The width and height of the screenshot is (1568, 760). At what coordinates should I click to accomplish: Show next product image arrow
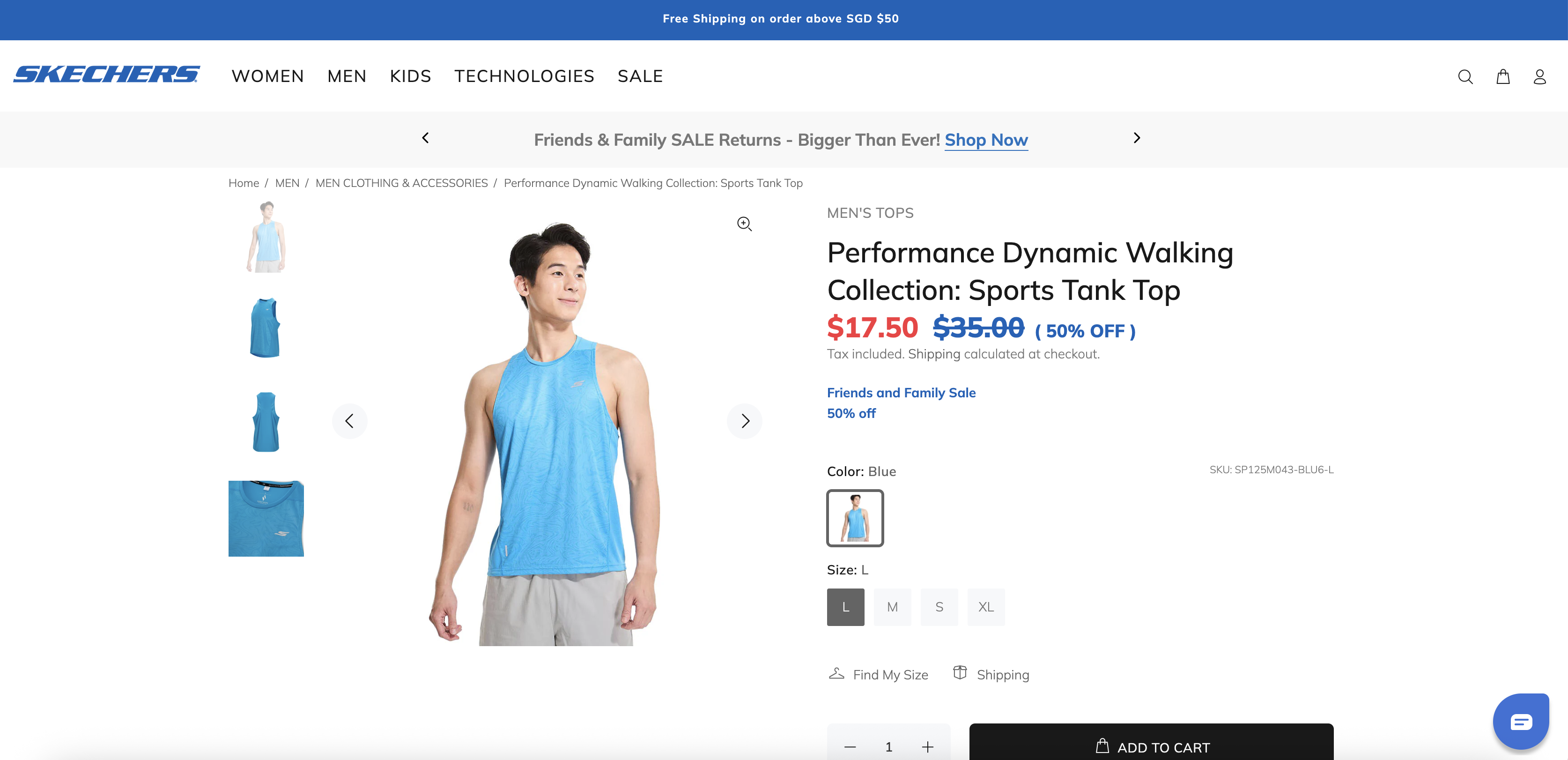pos(745,421)
